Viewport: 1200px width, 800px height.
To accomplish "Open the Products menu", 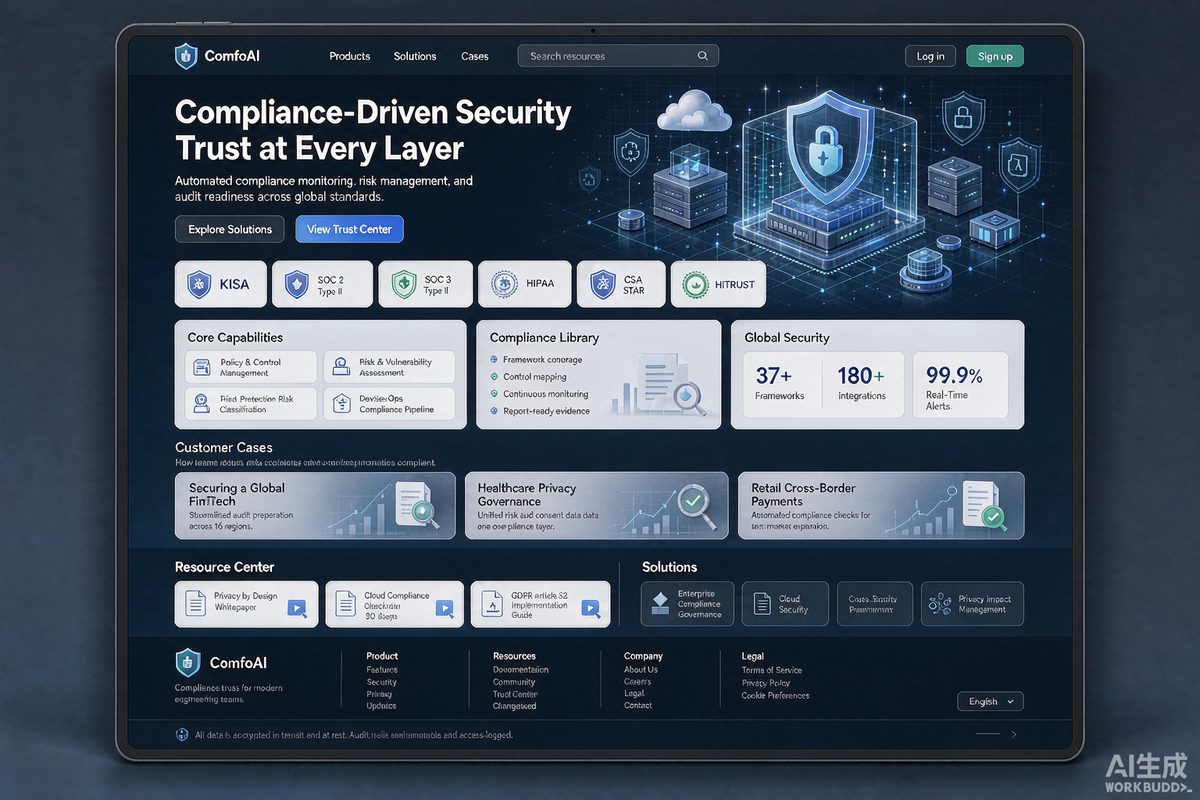I will pyautogui.click(x=350, y=56).
